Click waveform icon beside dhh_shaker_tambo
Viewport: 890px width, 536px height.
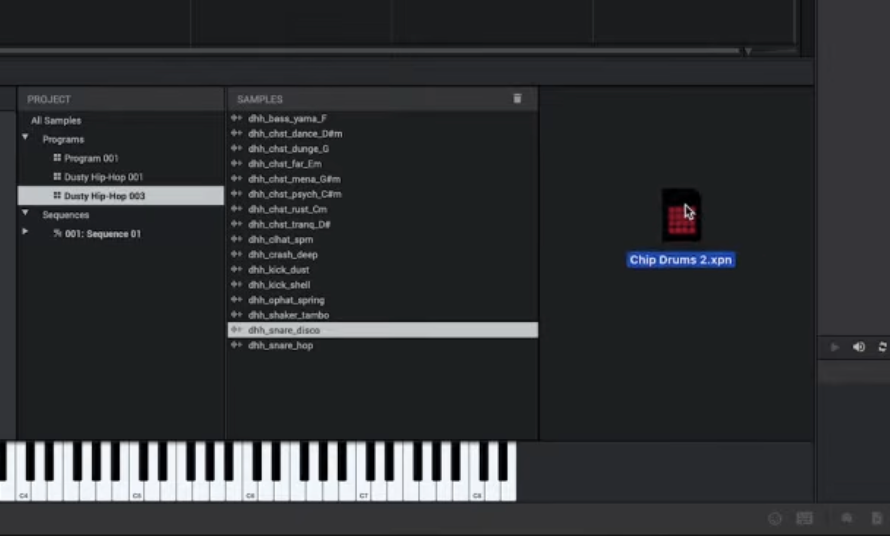click(237, 315)
